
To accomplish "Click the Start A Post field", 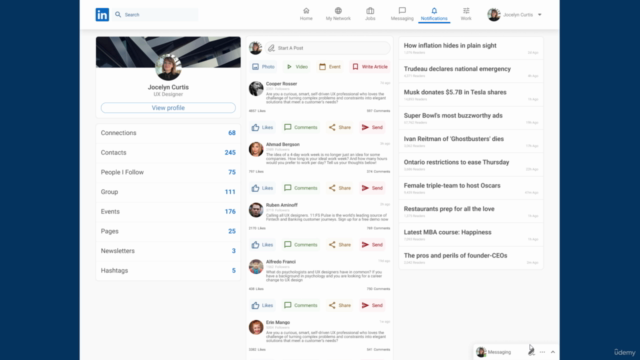I will click(x=327, y=48).
